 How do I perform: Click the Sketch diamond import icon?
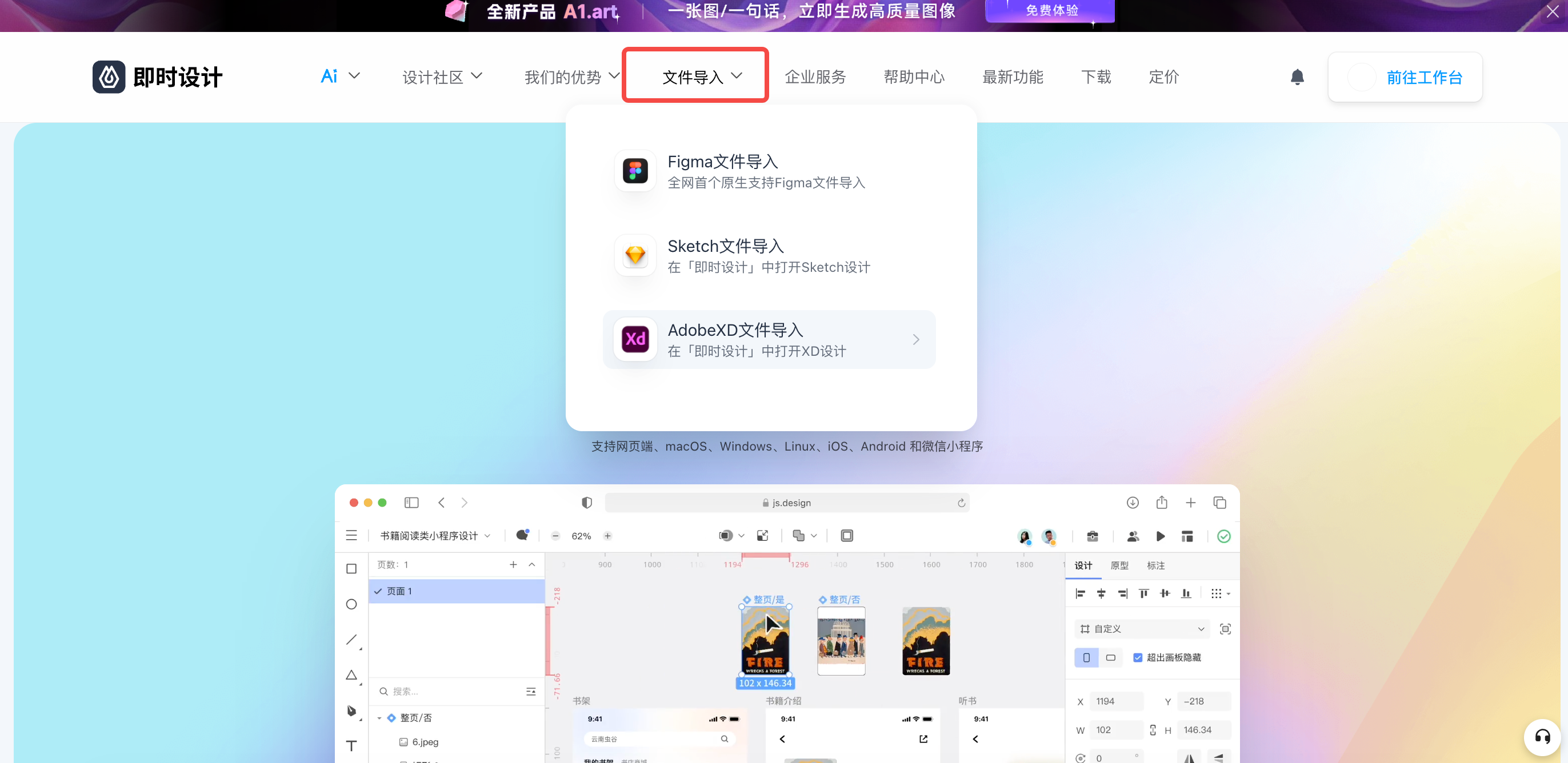(635, 255)
